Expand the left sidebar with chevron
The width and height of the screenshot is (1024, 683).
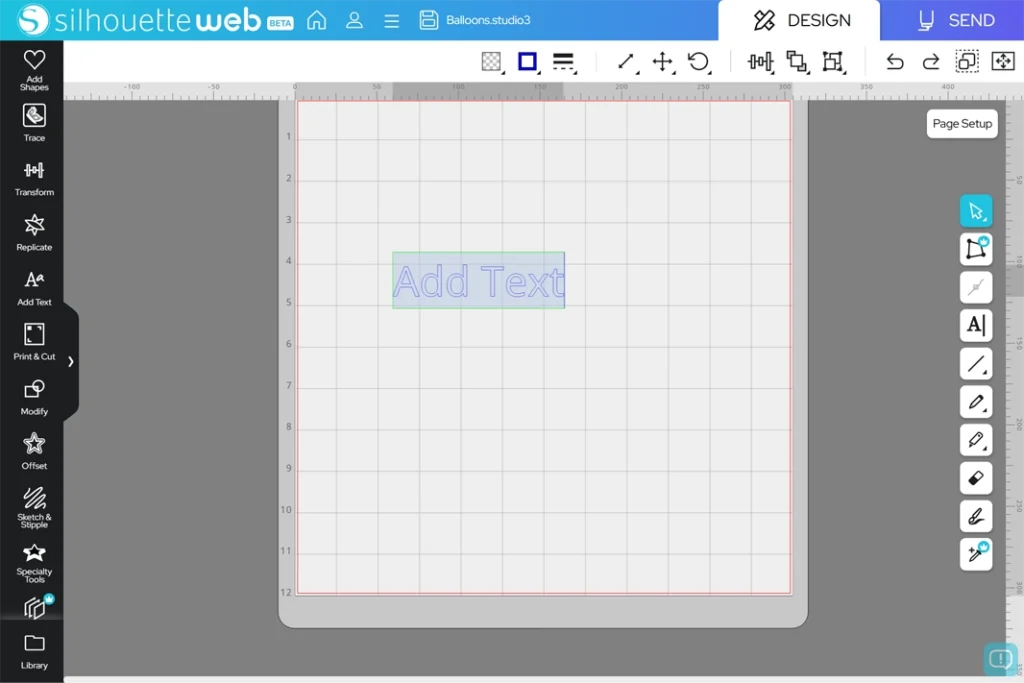click(x=71, y=361)
